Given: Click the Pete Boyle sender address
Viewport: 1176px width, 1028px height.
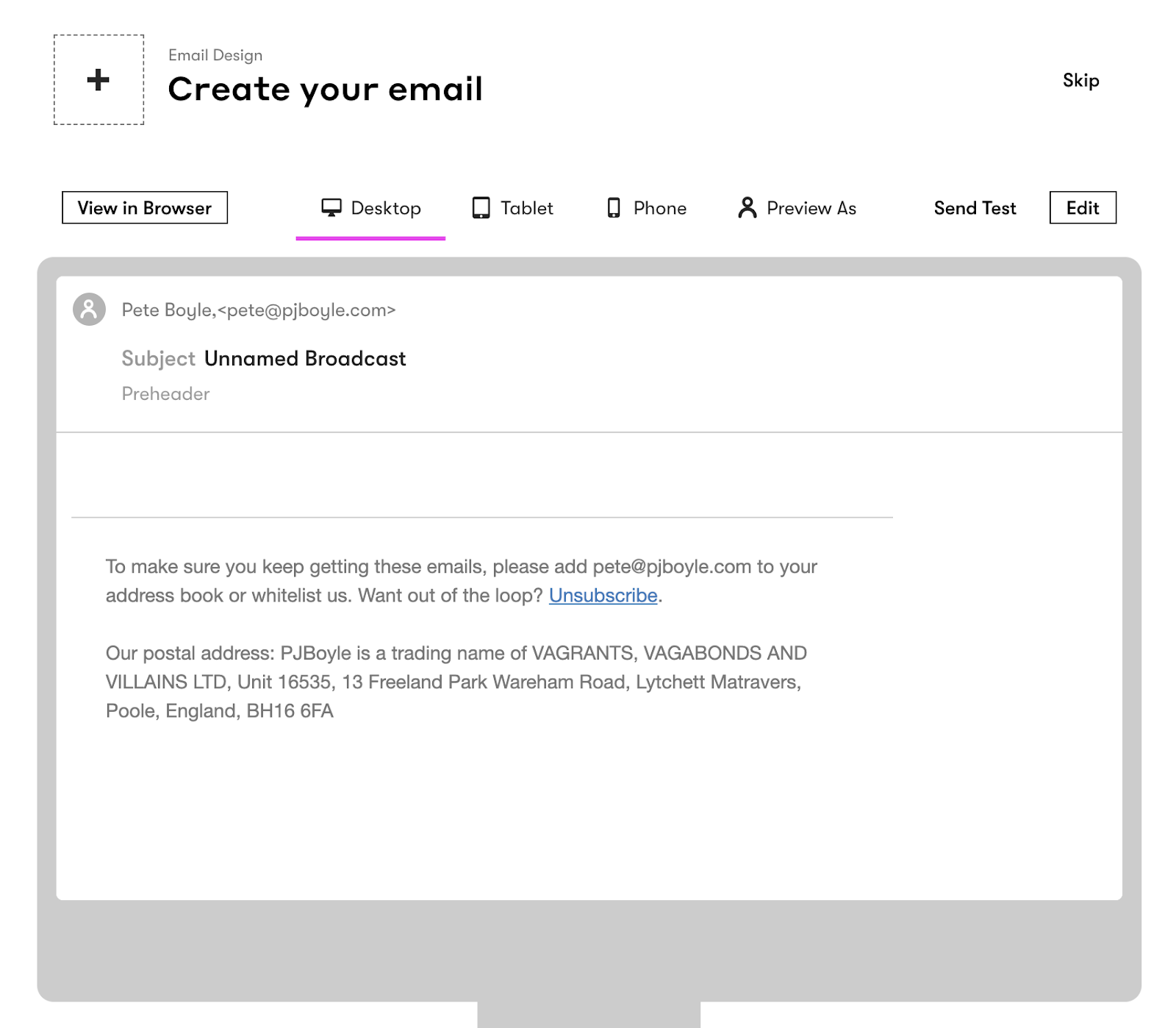Looking at the screenshot, I should pos(259,310).
